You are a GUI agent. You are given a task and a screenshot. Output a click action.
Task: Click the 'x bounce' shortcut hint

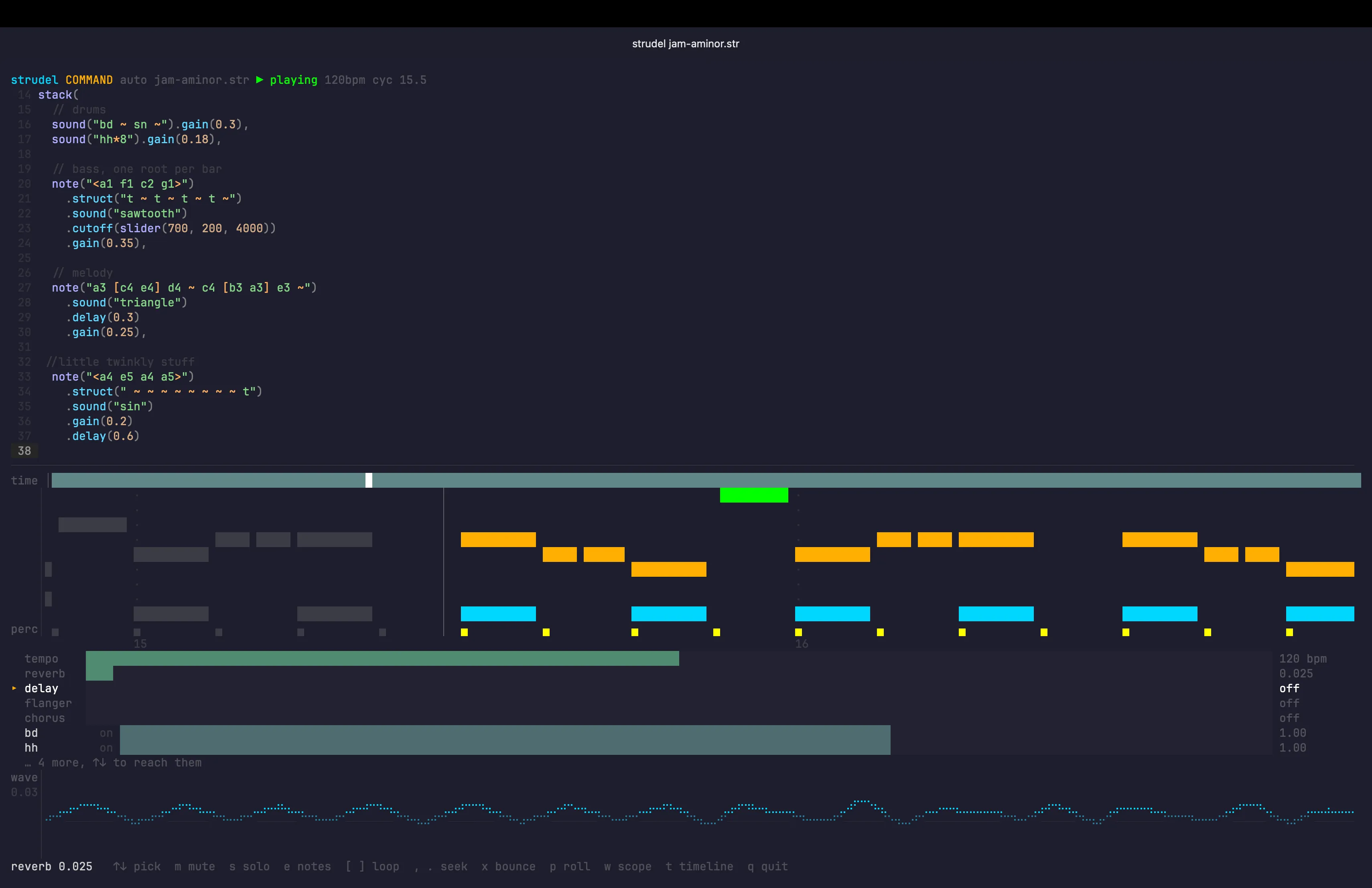(508, 867)
